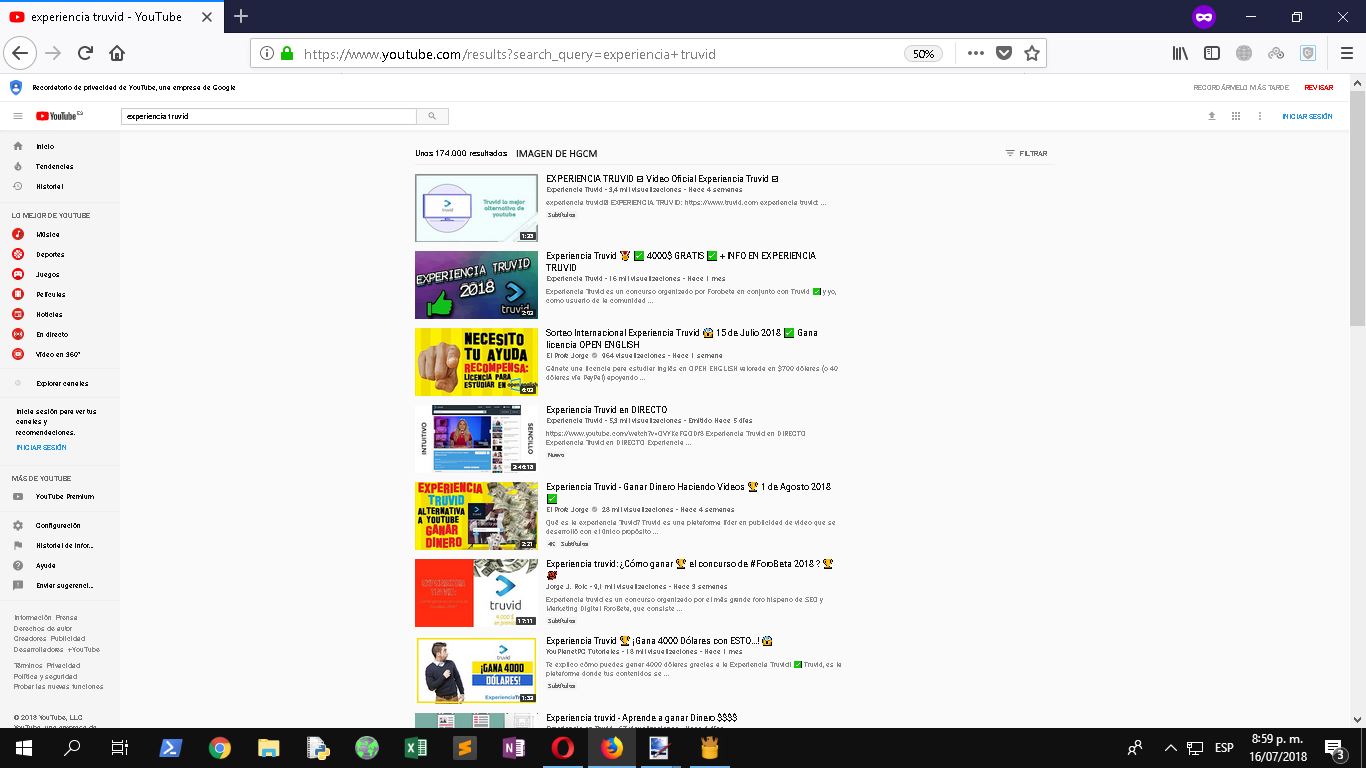The width and height of the screenshot is (1366, 768).
Task: Click INICIAR SESIÓN in the YouTube header
Action: 1307,116
